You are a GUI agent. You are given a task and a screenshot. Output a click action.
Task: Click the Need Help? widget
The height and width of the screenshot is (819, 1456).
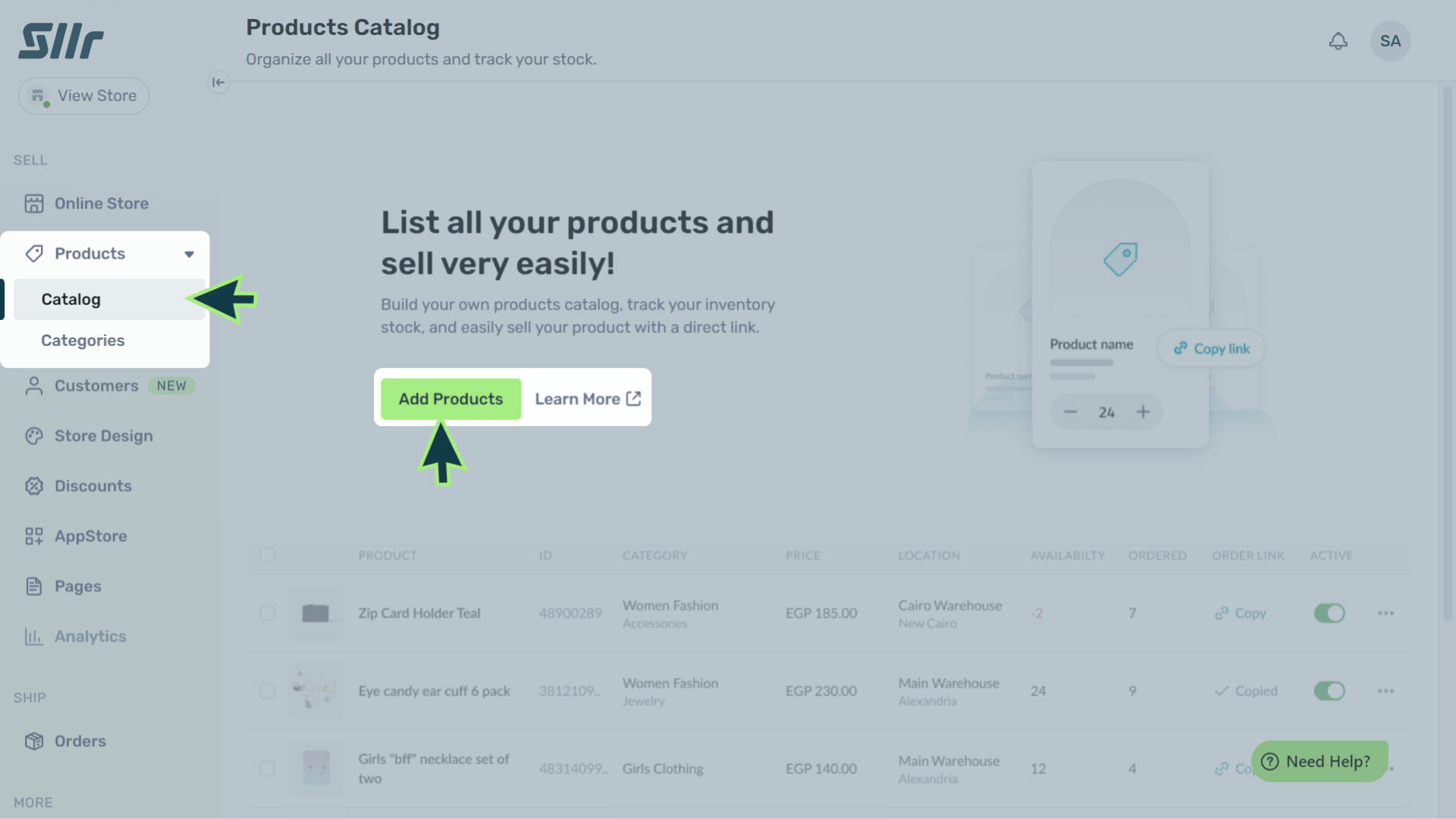(x=1319, y=761)
